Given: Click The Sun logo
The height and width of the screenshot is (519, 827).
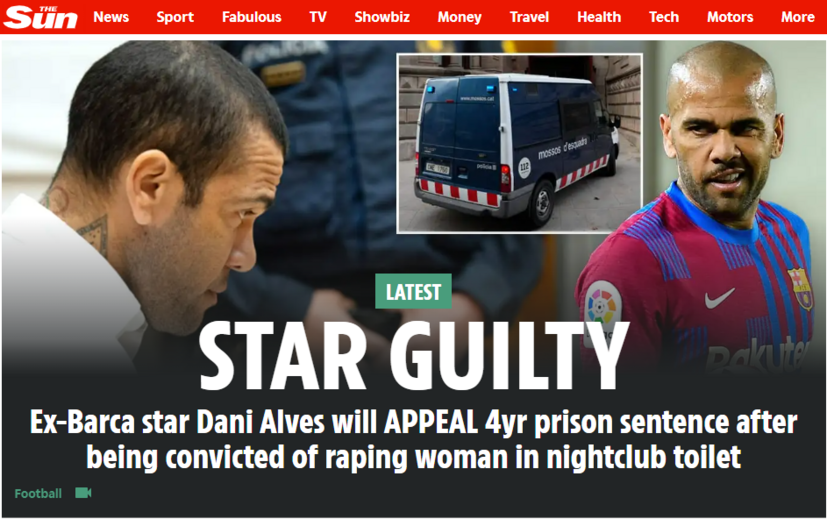Looking at the screenshot, I should [x=41, y=17].
